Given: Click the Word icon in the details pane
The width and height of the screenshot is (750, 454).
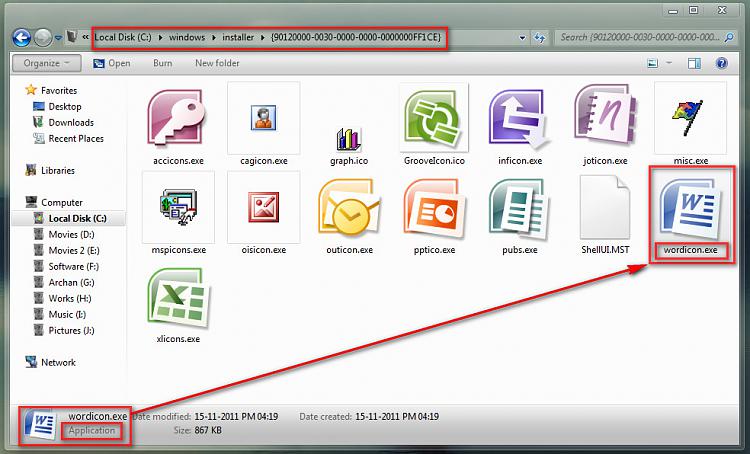Looking at the screenshot, I should point(40,425).
